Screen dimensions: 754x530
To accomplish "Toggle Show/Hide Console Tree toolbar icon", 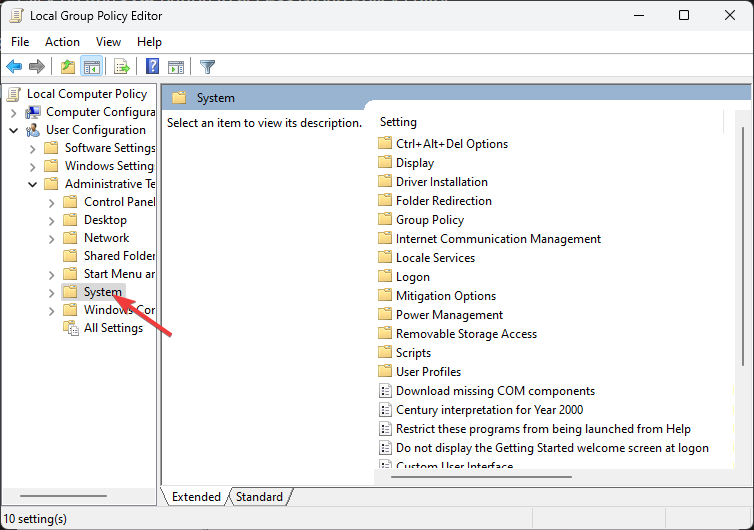I will (x=91, y=66).
